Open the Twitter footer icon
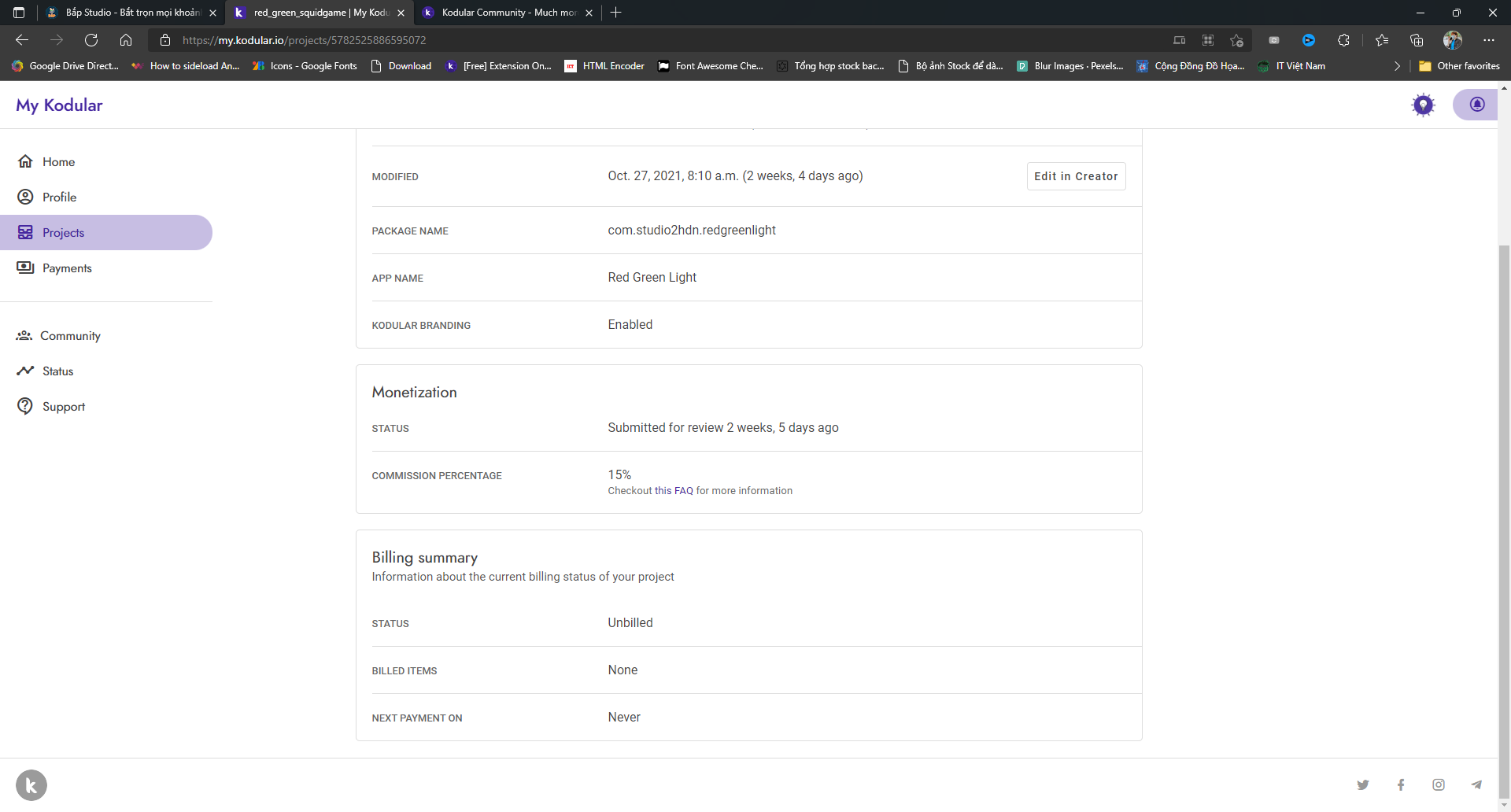Image resolution: width=1511 pixels, height=812 pixels. (x=1363, y=784)
